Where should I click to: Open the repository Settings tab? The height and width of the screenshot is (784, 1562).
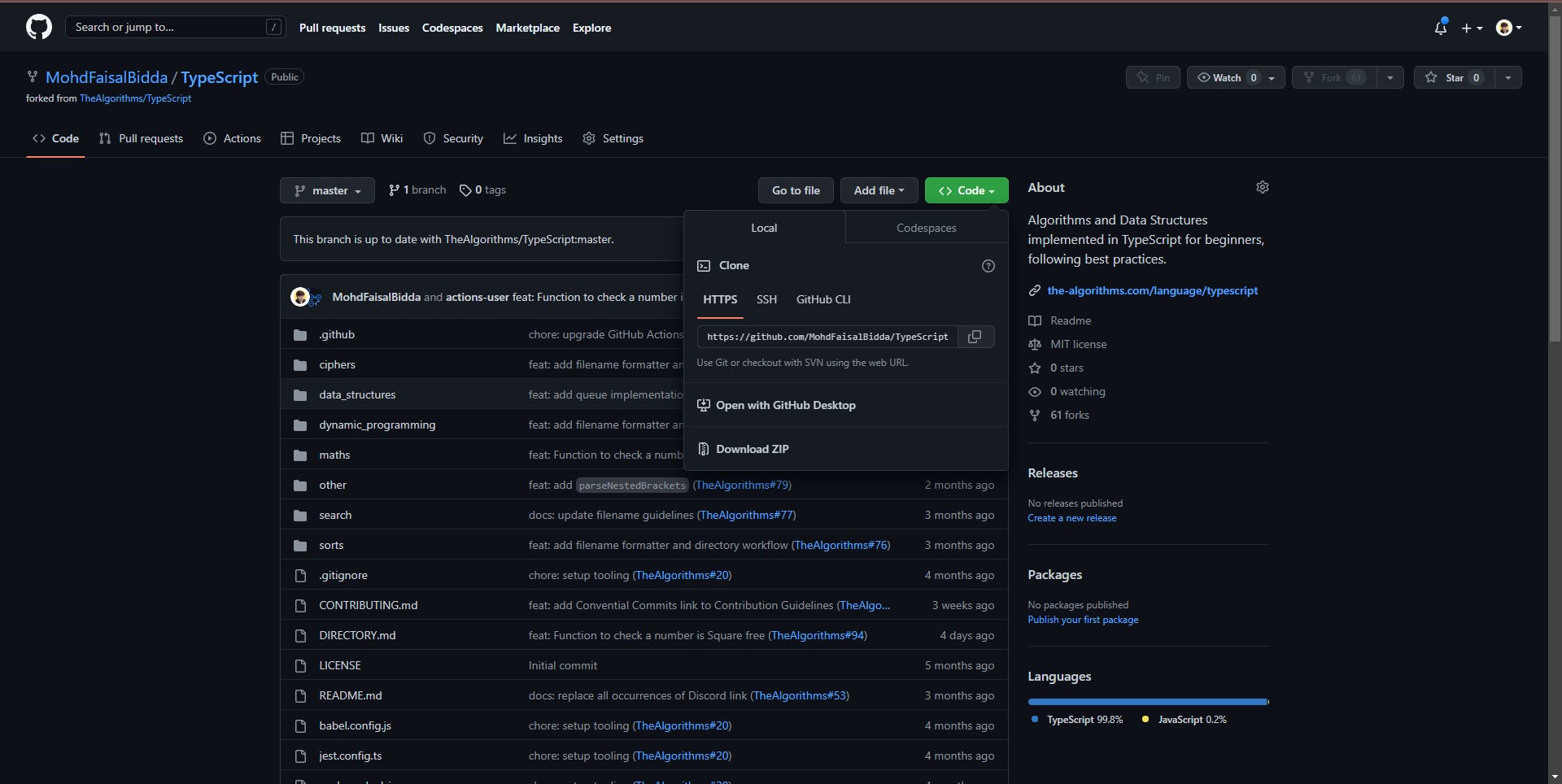613,138
